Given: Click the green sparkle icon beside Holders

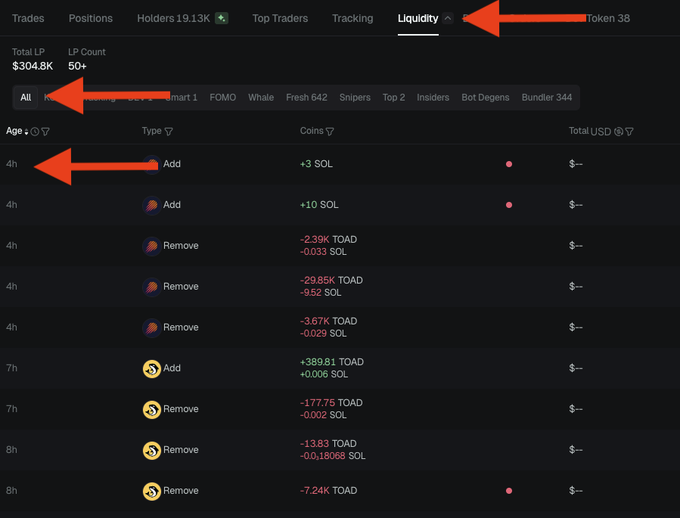Looking at the screenshot, I should 222,18.
